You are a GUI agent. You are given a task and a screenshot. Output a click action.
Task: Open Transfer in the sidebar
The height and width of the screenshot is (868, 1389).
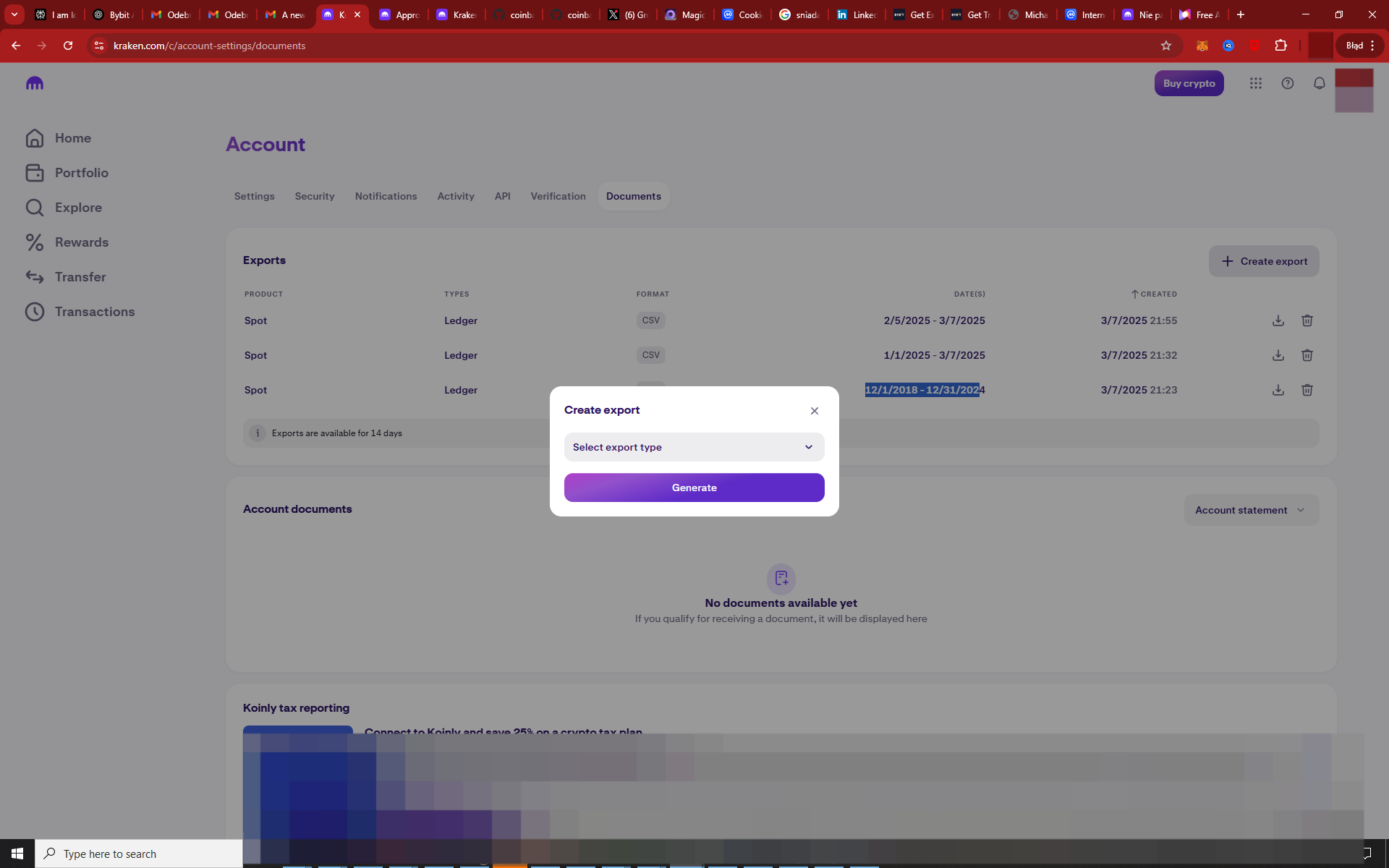click(x=65, y=277)
